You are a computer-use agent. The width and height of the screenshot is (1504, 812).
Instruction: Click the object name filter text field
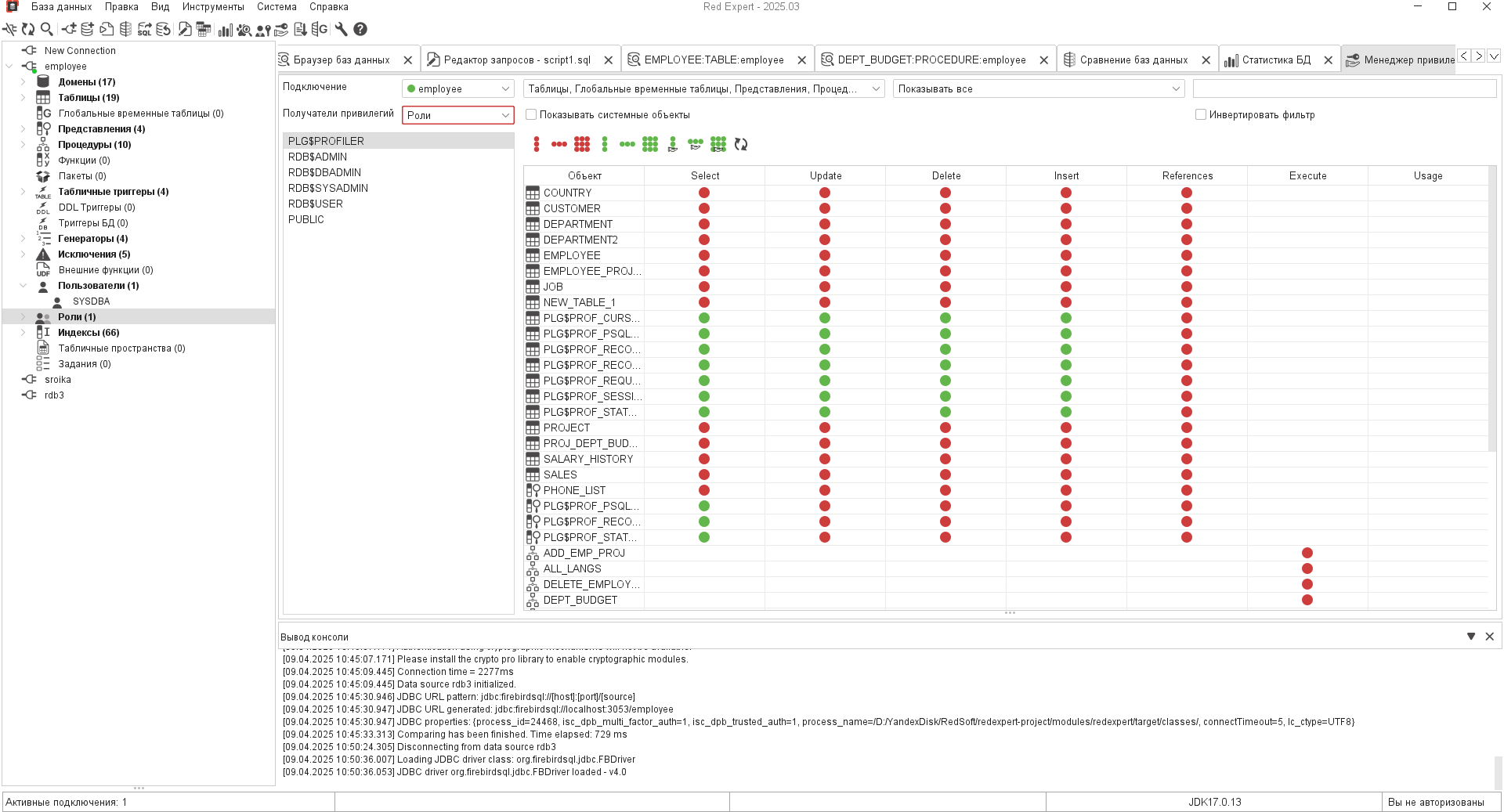(x=1343, y=88)
